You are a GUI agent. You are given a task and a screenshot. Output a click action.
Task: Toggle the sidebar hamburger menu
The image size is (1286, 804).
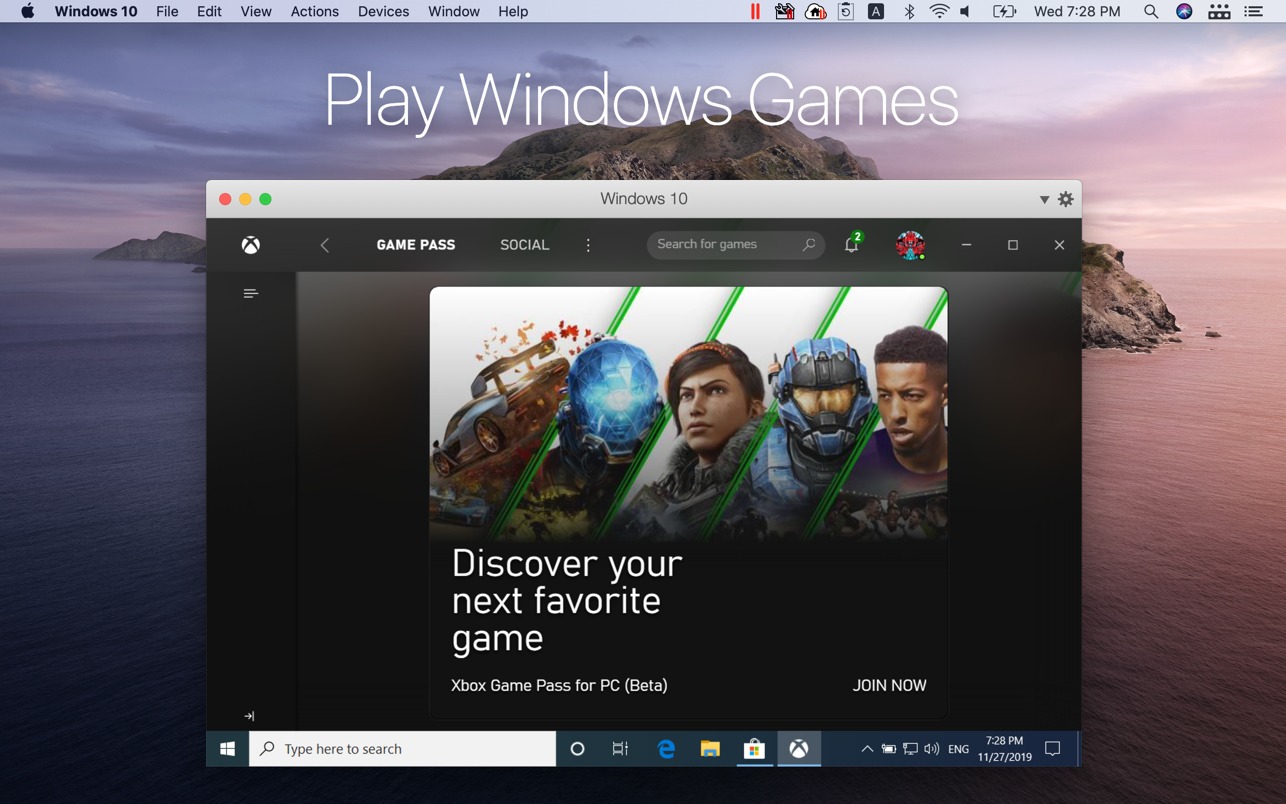251,293
